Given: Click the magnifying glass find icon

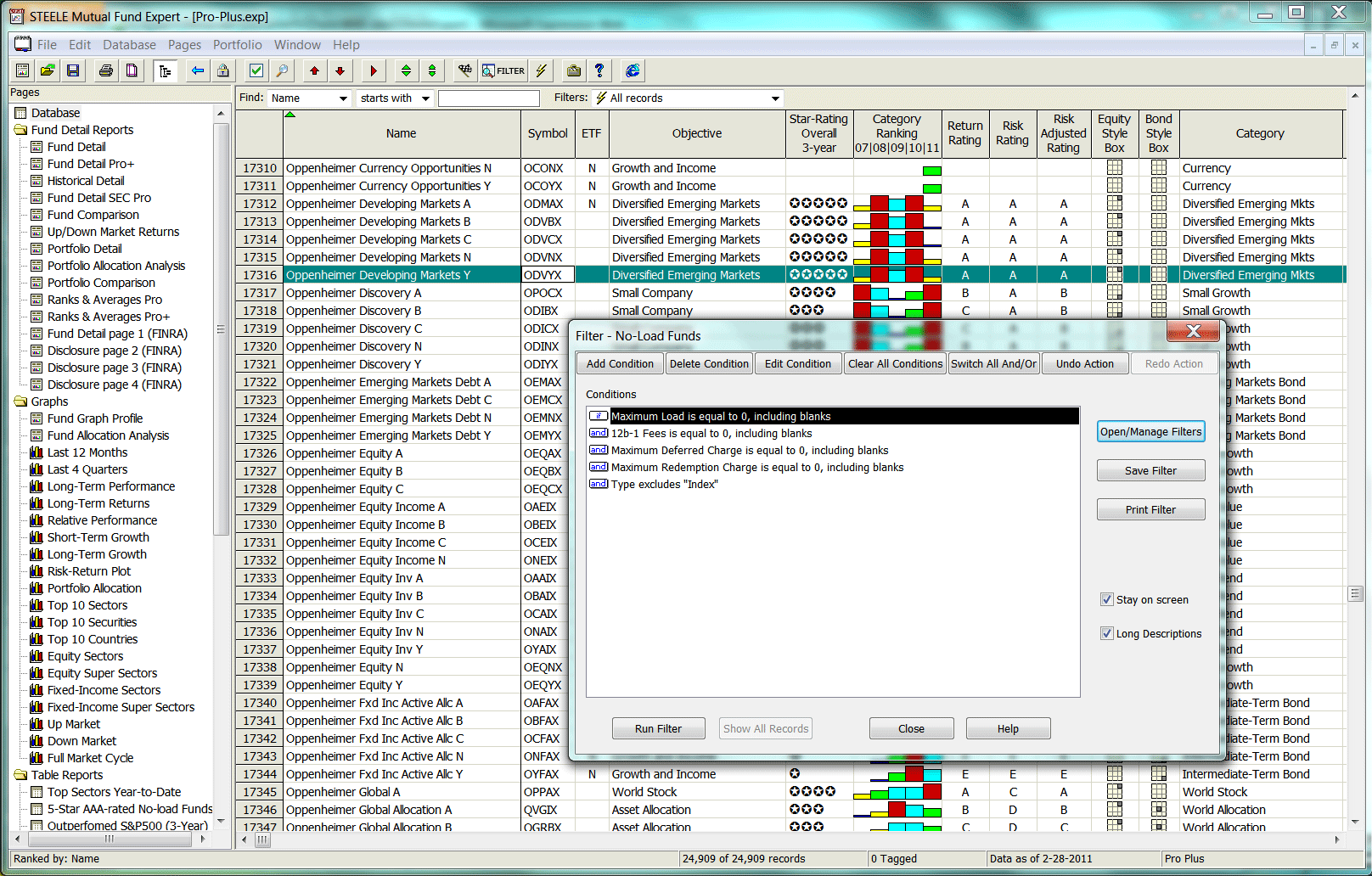Looking at the screenshot, I should click(x=282, y=70).
